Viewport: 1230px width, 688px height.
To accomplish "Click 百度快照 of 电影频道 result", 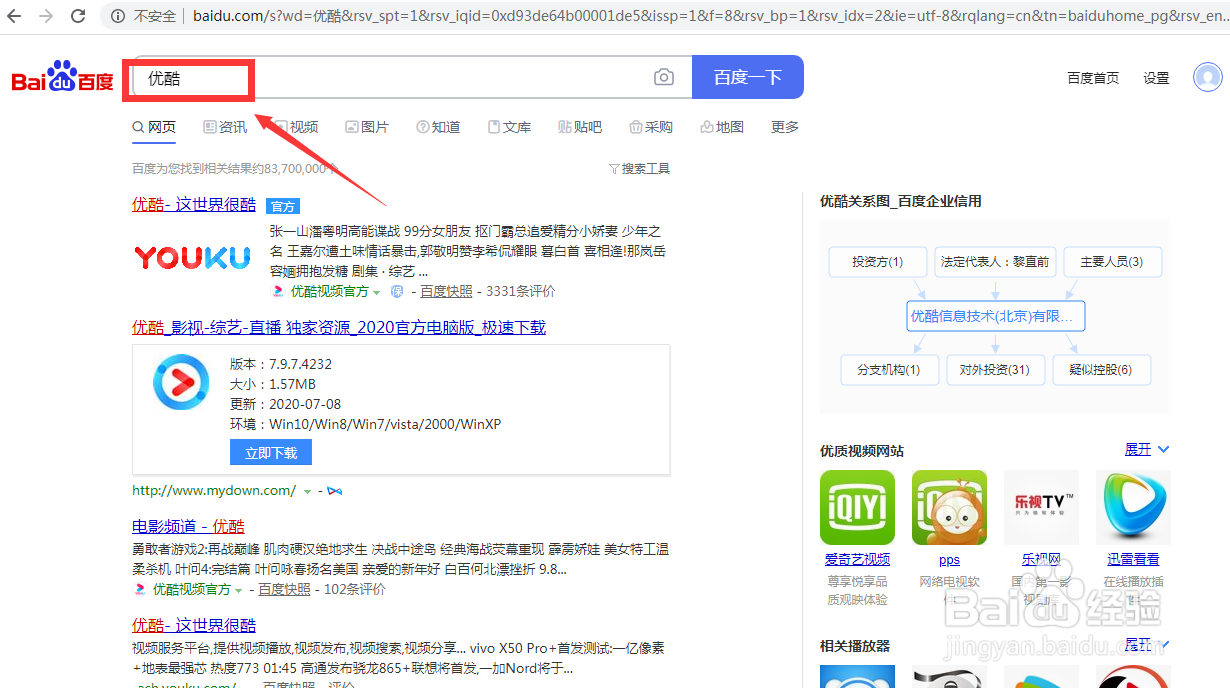I will 284,589.
